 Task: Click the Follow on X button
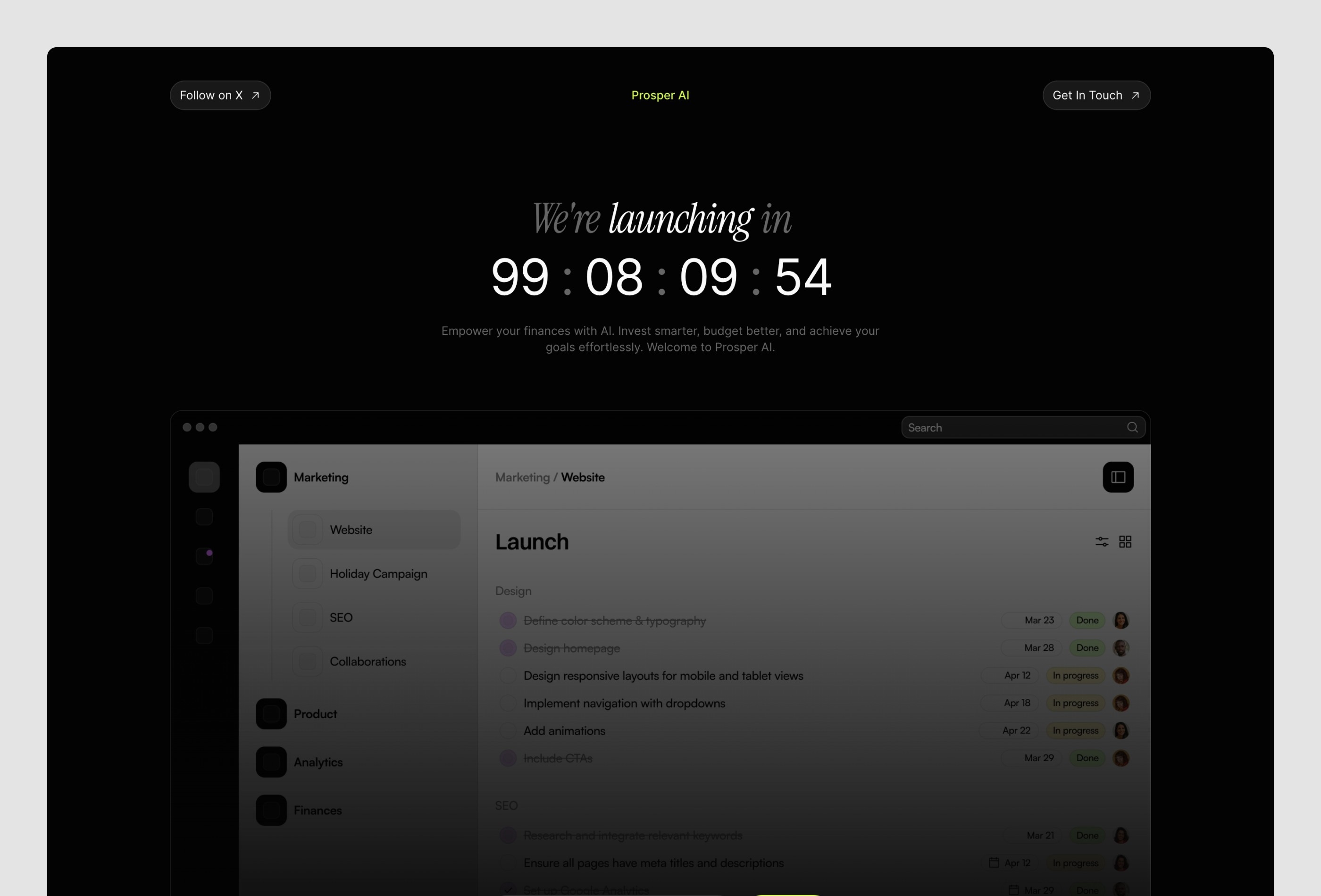click(x=219, y=95)
